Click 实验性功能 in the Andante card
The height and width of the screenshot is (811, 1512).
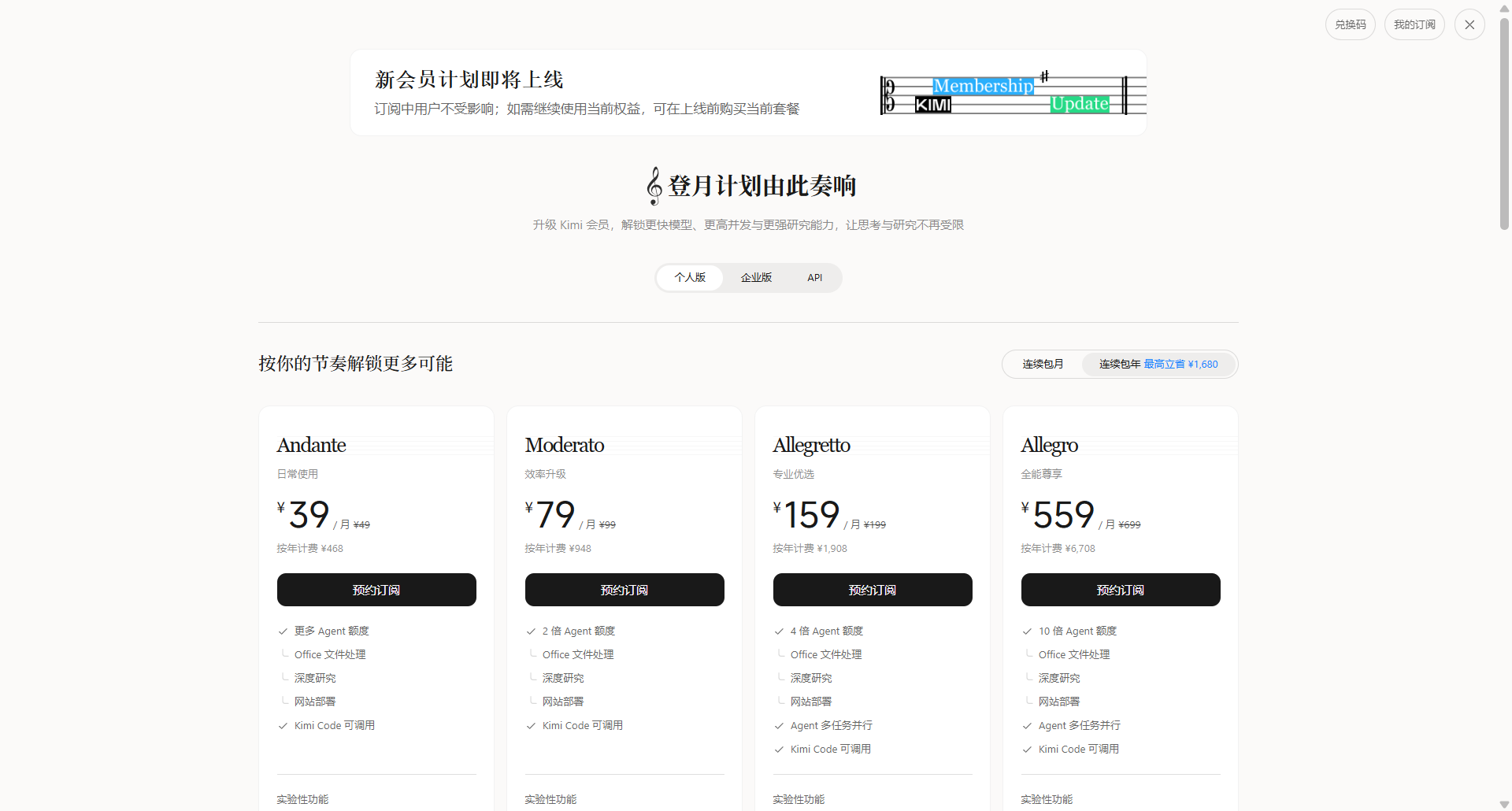point(303,799)
